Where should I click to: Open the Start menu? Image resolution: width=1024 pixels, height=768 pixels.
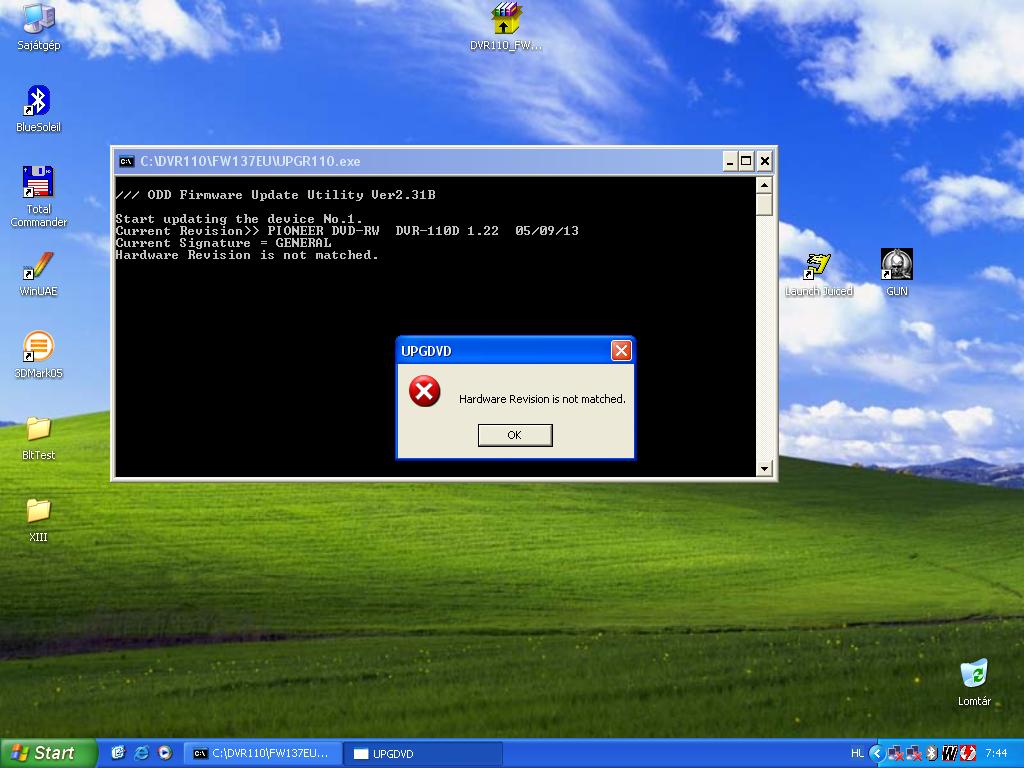pyautogui.click(x=49, y=753)
